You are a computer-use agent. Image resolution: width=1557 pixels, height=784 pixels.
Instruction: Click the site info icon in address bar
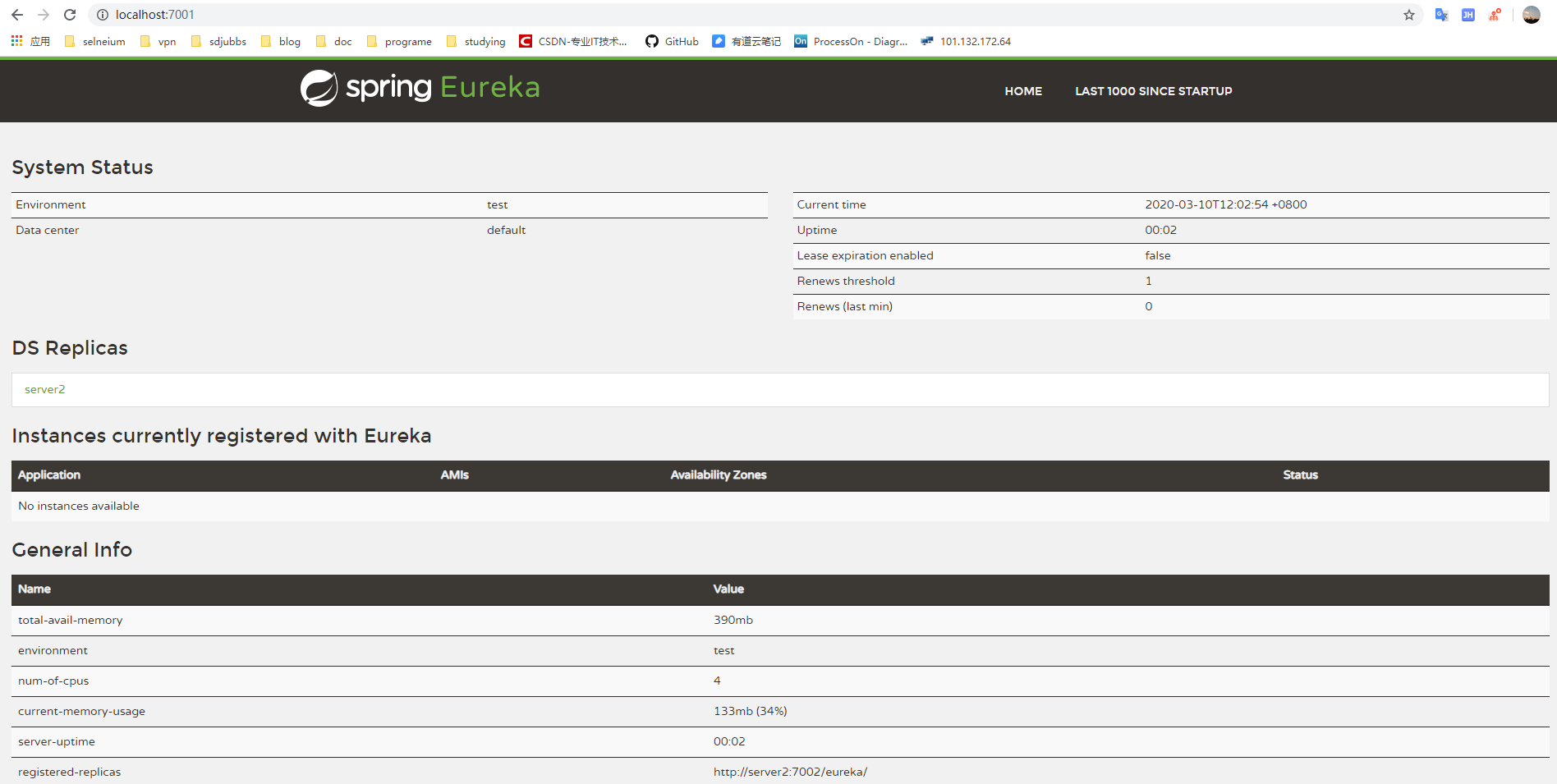(103, 15)
